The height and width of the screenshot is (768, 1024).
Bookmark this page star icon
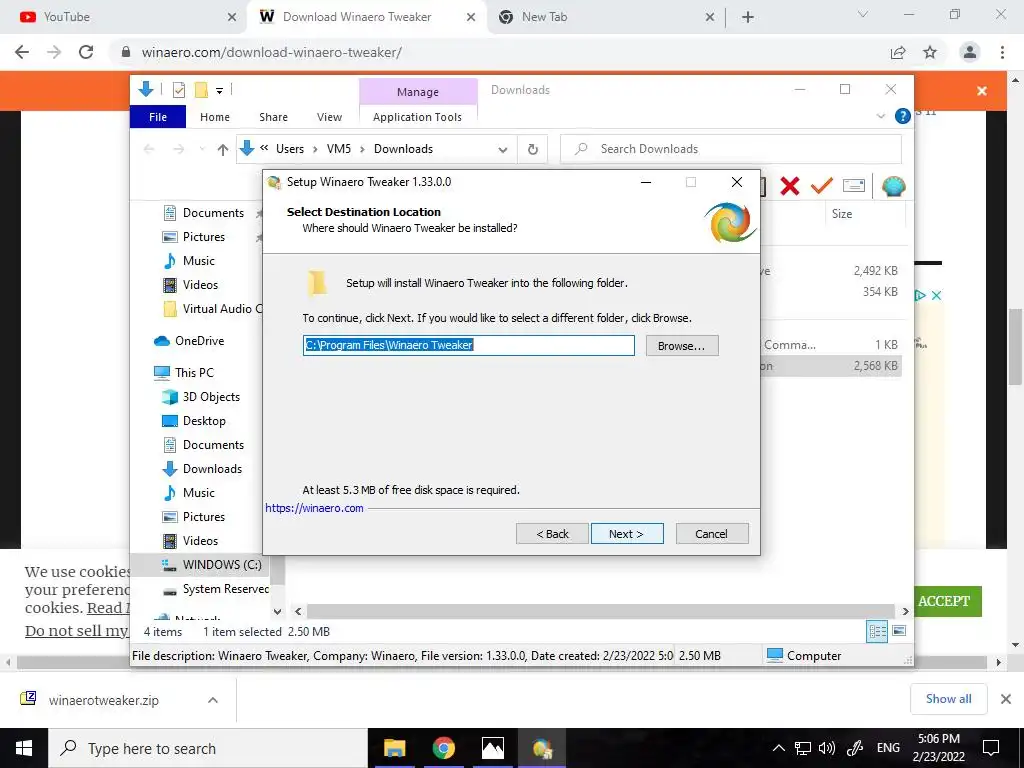pos(930,52)
